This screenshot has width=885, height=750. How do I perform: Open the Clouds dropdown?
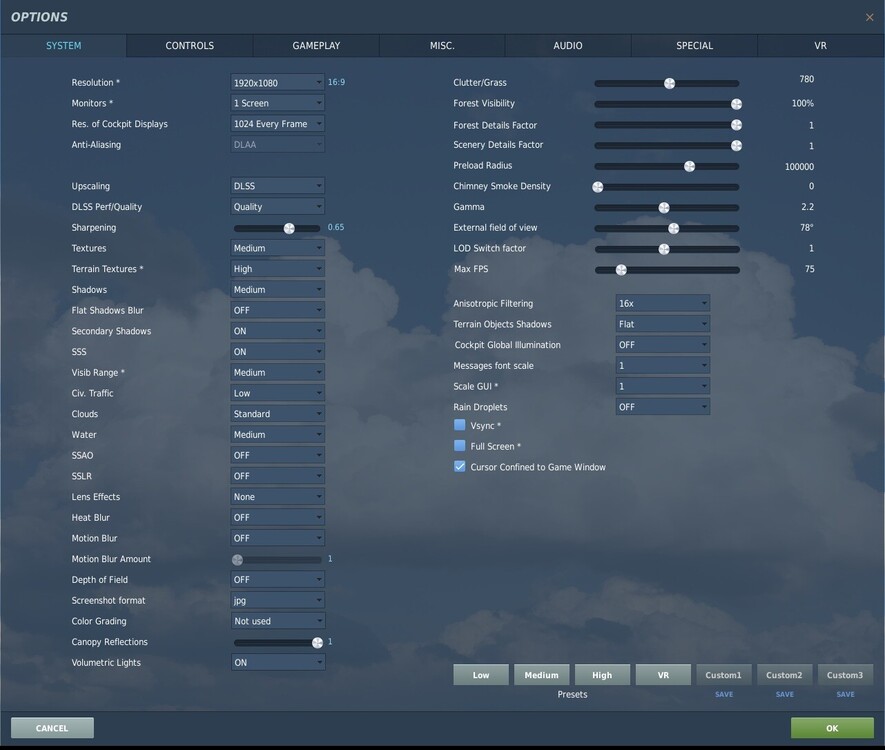tap(277, 413)
